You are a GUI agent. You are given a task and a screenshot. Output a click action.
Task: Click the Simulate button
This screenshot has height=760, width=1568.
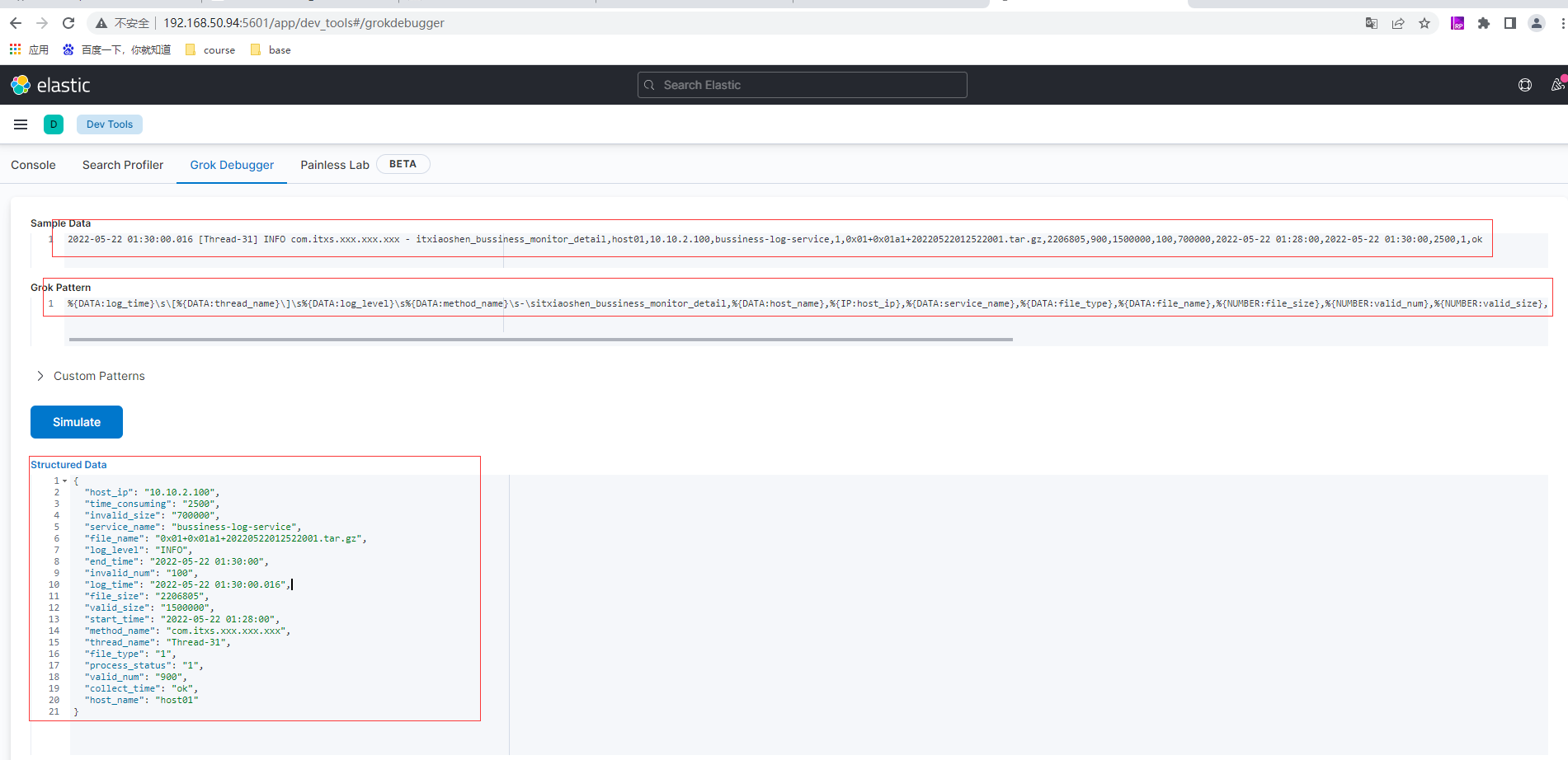click(77, 422)
